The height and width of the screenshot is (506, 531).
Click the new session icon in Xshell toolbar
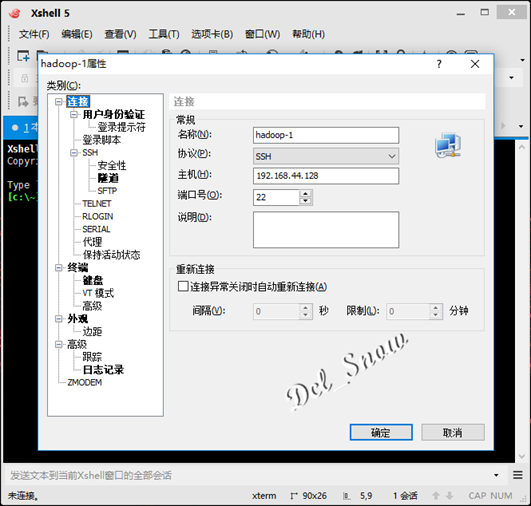click(23, 56)
